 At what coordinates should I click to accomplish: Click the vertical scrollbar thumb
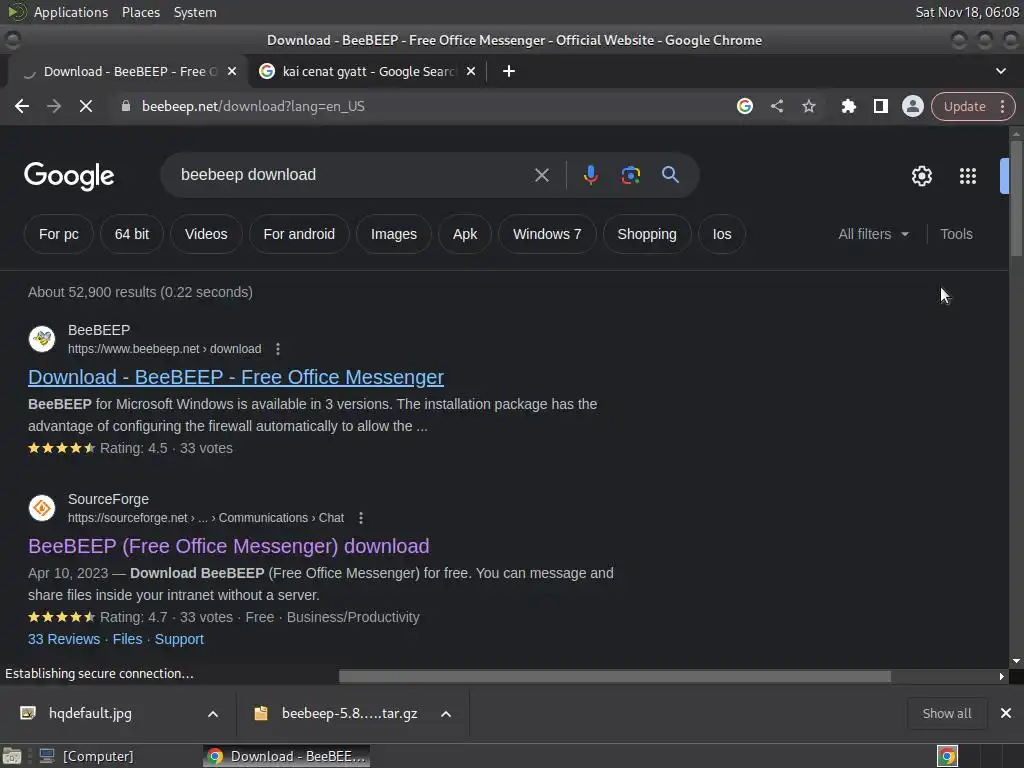click(1016, 198)
